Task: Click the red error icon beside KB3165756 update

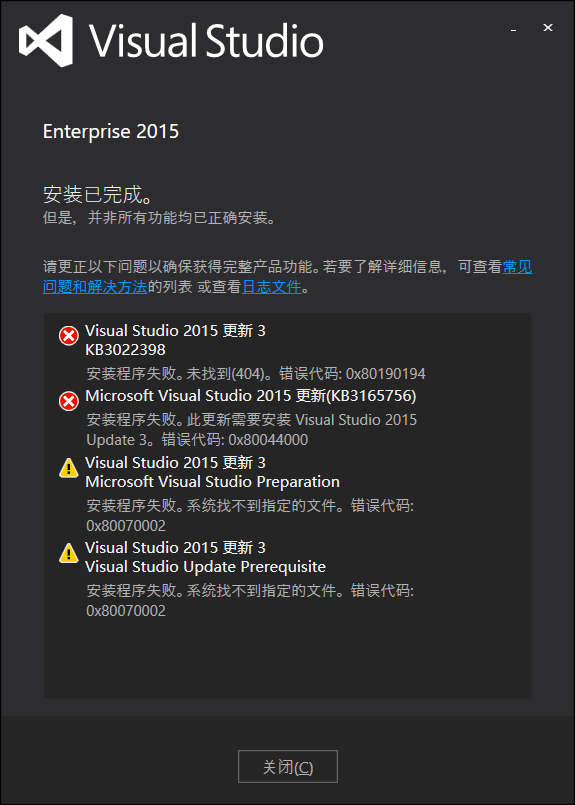Action: point(68,401)
